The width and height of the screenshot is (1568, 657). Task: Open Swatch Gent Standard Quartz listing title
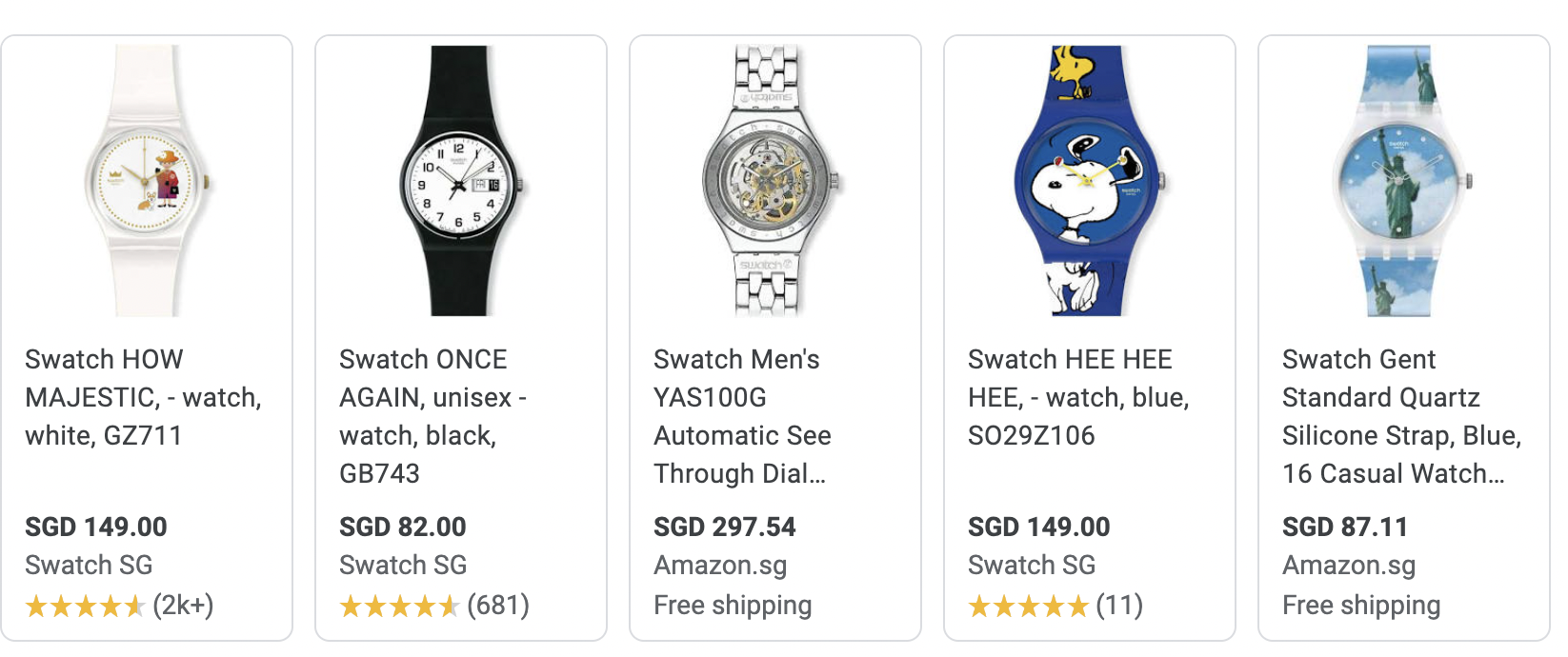click(1401, 416)
